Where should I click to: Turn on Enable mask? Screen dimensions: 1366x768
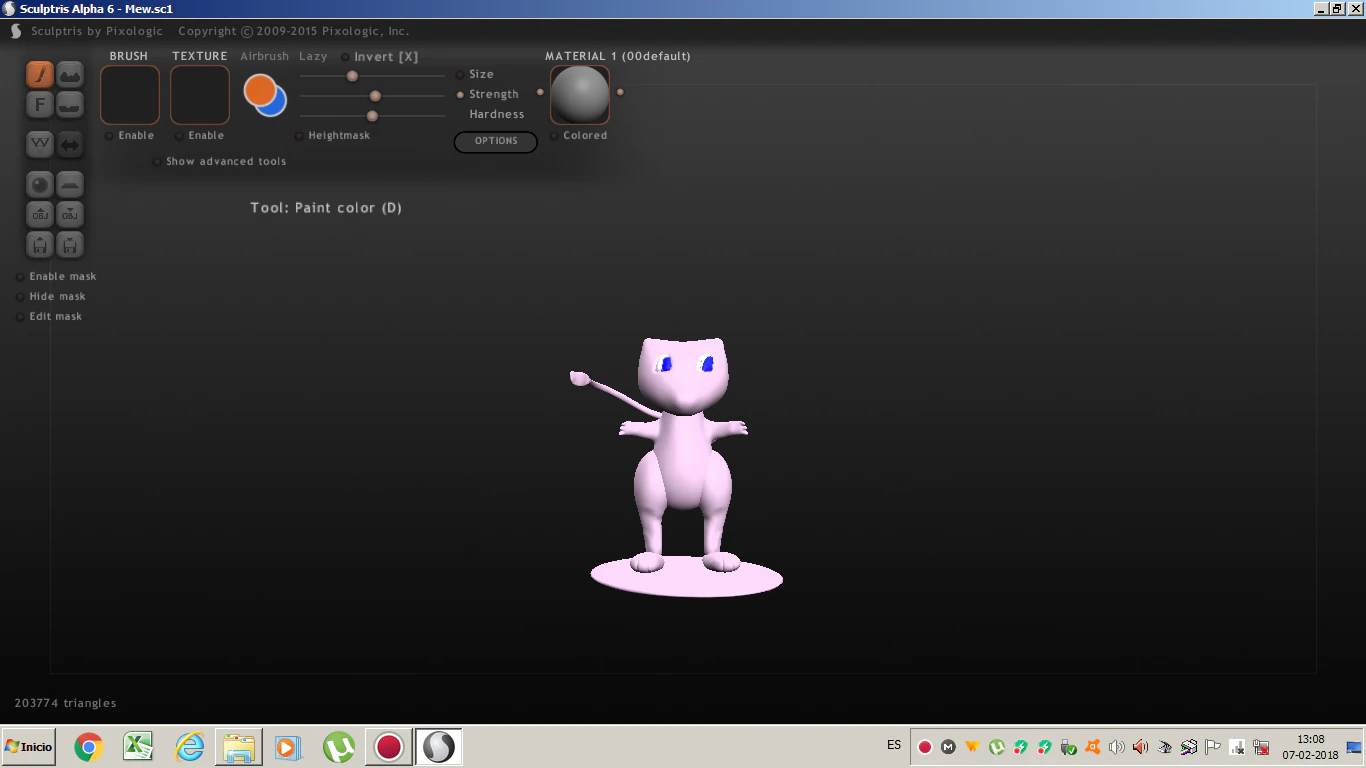[20, 277]
